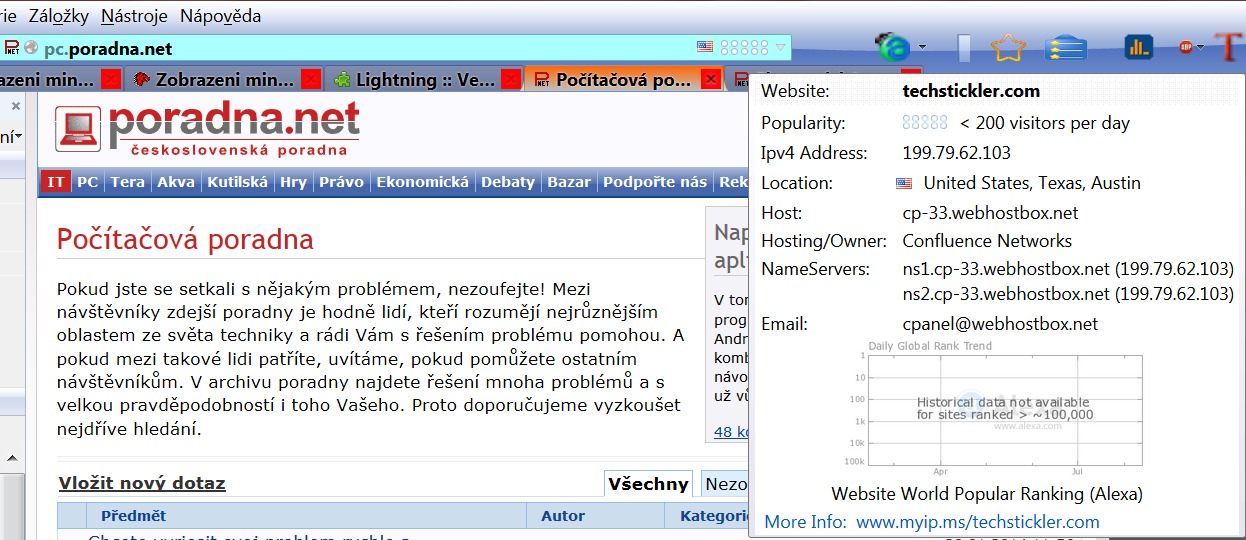Click the host cp-33.webhostbox.net value
Viewport: 1246px width, 540px height.
[x=991, y=213]
